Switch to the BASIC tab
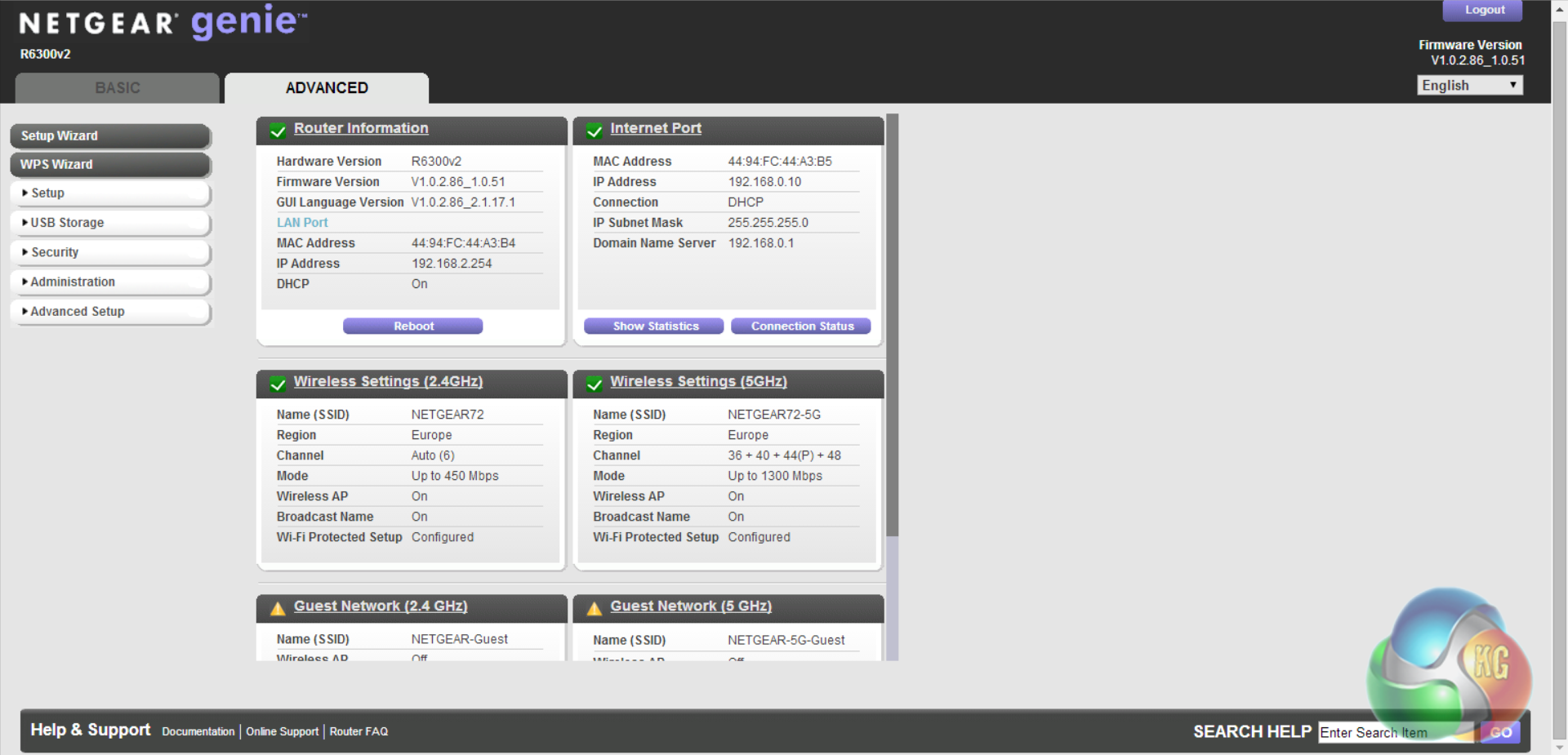Viewport: 1568px width, 755px height. tap(118, 87)
